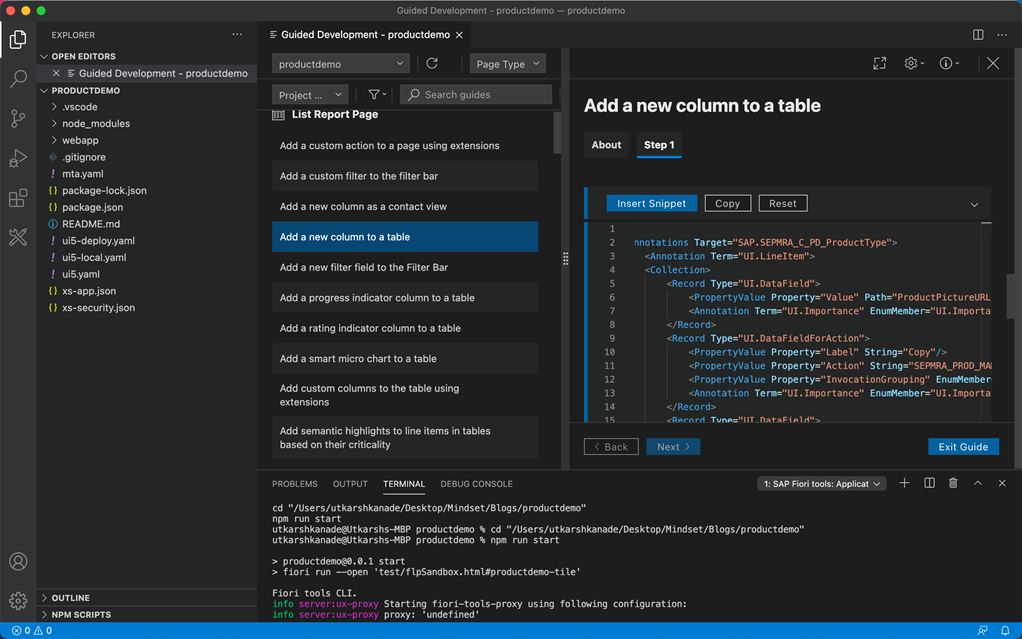The image size is (1022, 639).
Task: Open editor more actions ellipsis
Action: point(1002,35)
